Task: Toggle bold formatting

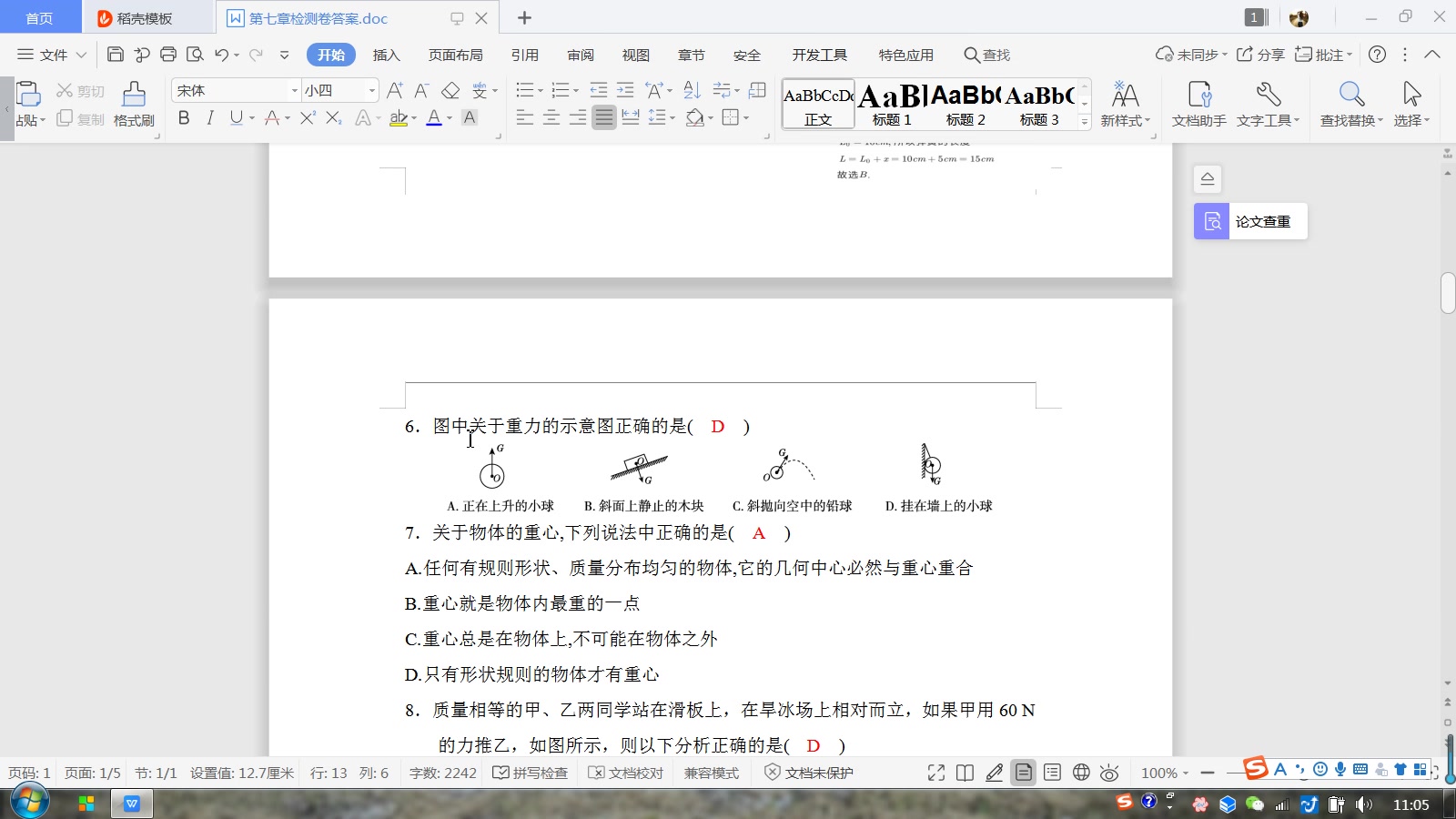Action: [184, 117]
